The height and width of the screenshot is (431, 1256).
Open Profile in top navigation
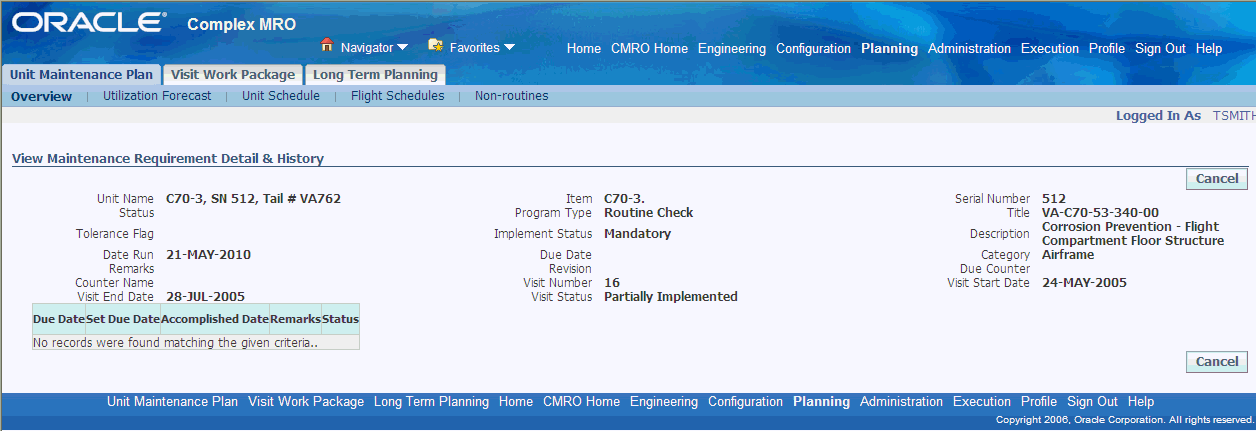click(1107, 48)
